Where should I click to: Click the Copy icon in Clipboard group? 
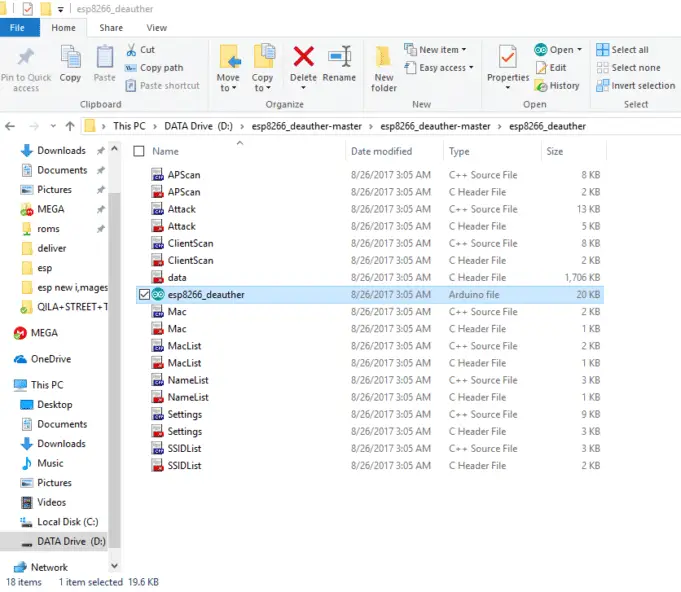tap(70, 64)
